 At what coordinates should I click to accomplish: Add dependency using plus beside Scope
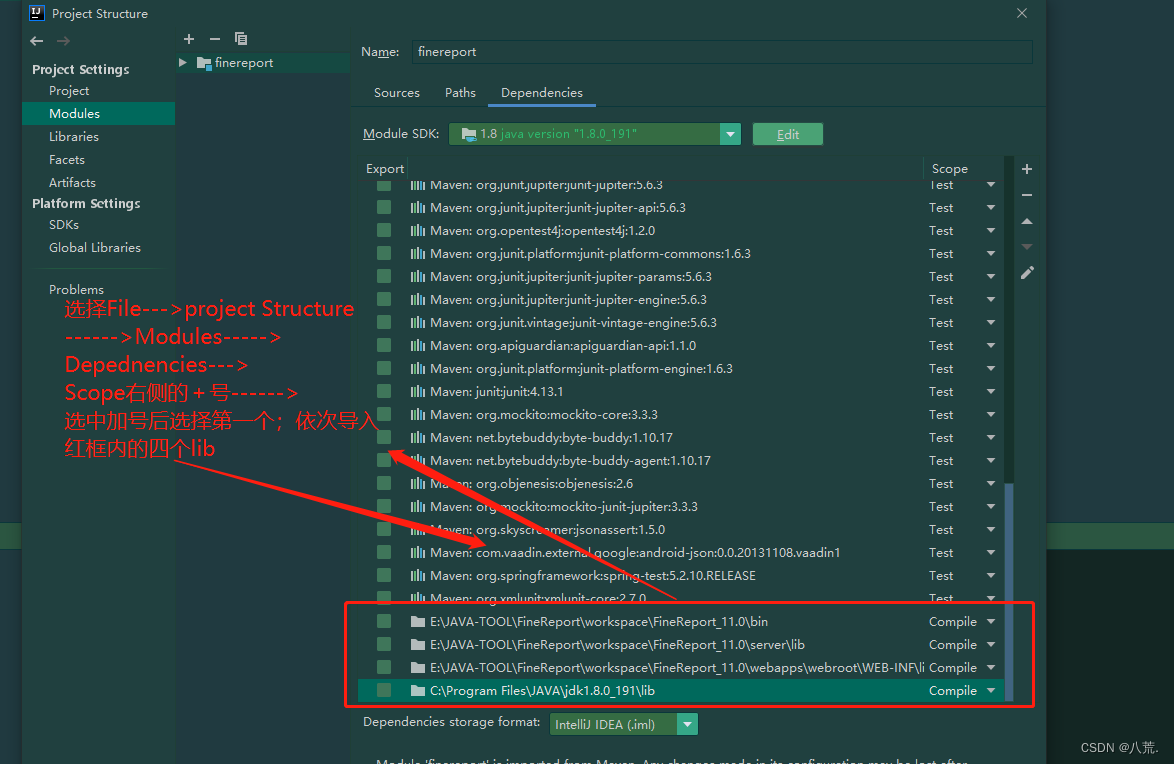pyautogui.click(x=1027, y=169)
